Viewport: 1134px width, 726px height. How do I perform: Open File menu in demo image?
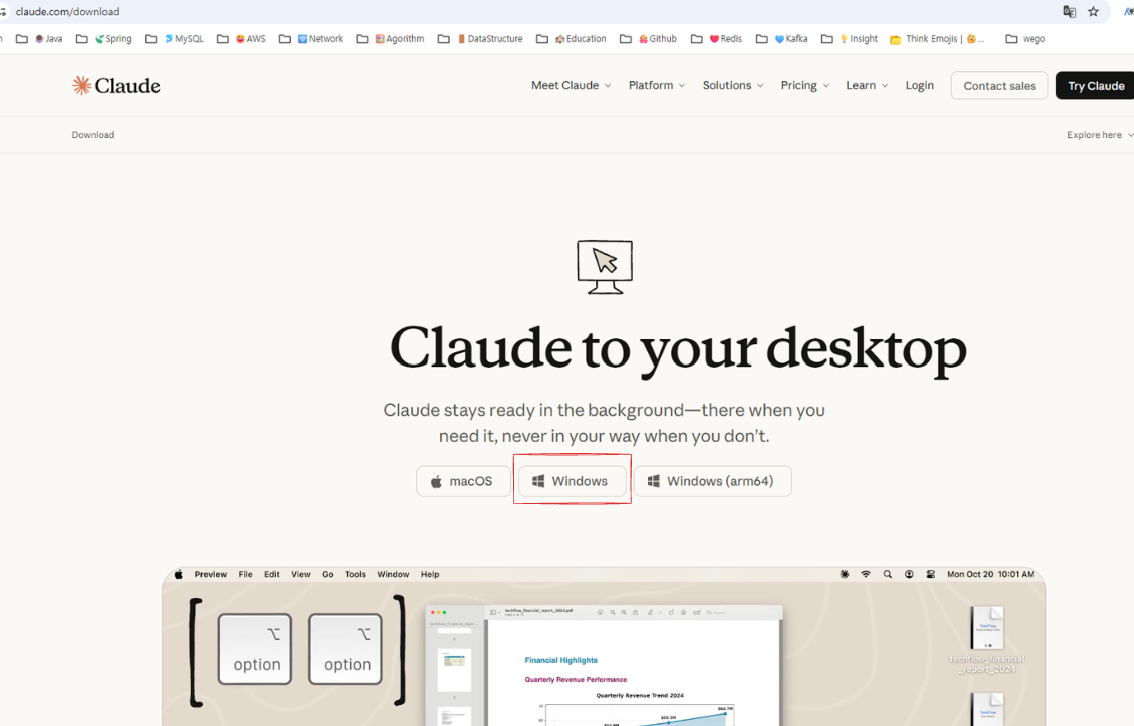point(246,574)
